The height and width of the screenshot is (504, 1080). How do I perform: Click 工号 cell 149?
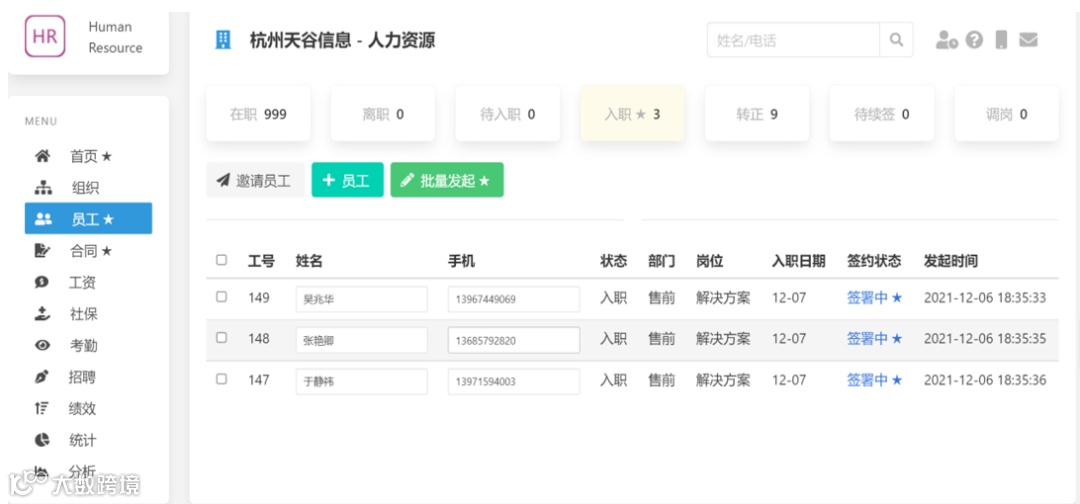coord(259,298)
